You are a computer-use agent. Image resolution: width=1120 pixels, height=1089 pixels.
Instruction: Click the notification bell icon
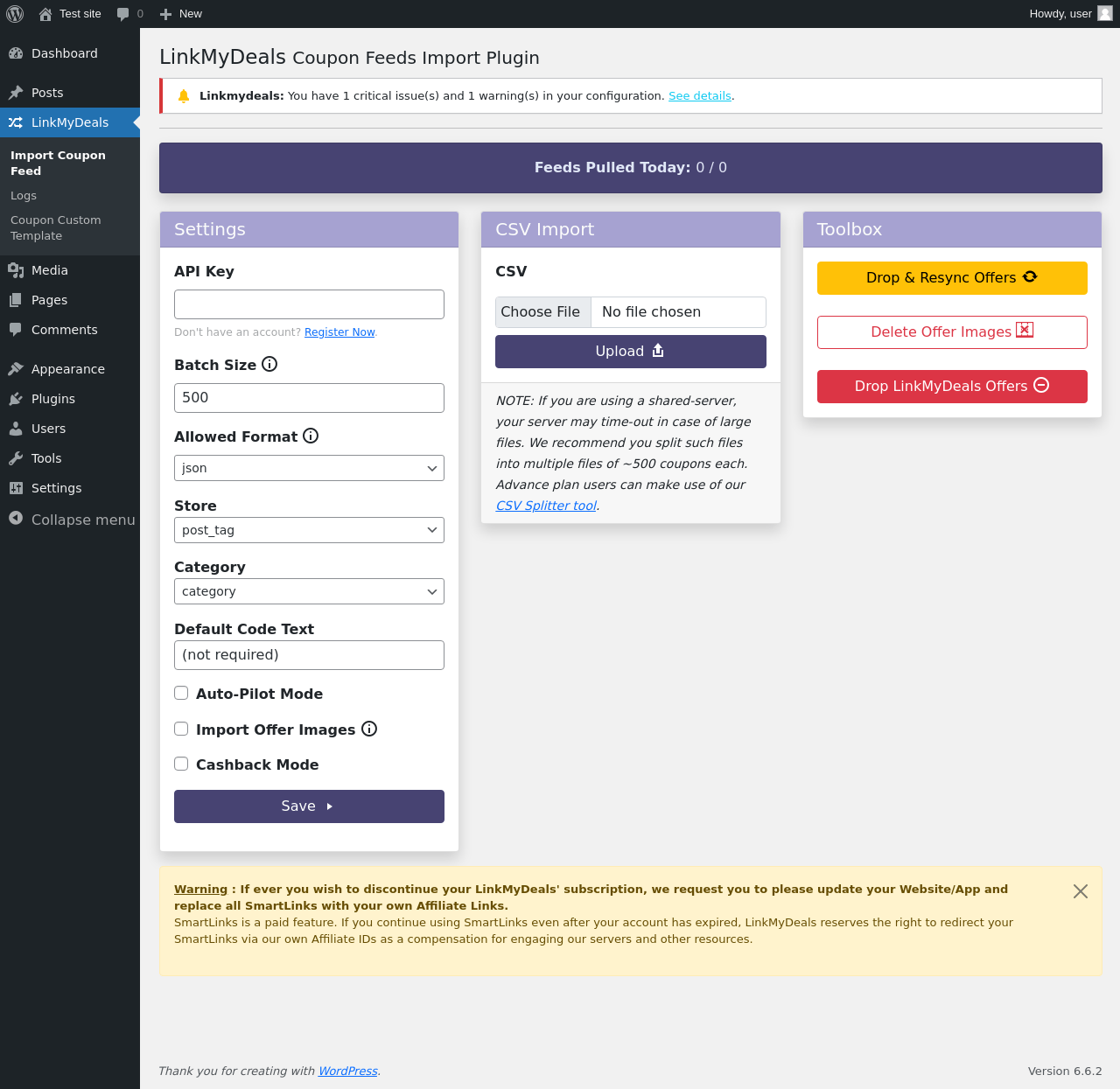[184, 96]
